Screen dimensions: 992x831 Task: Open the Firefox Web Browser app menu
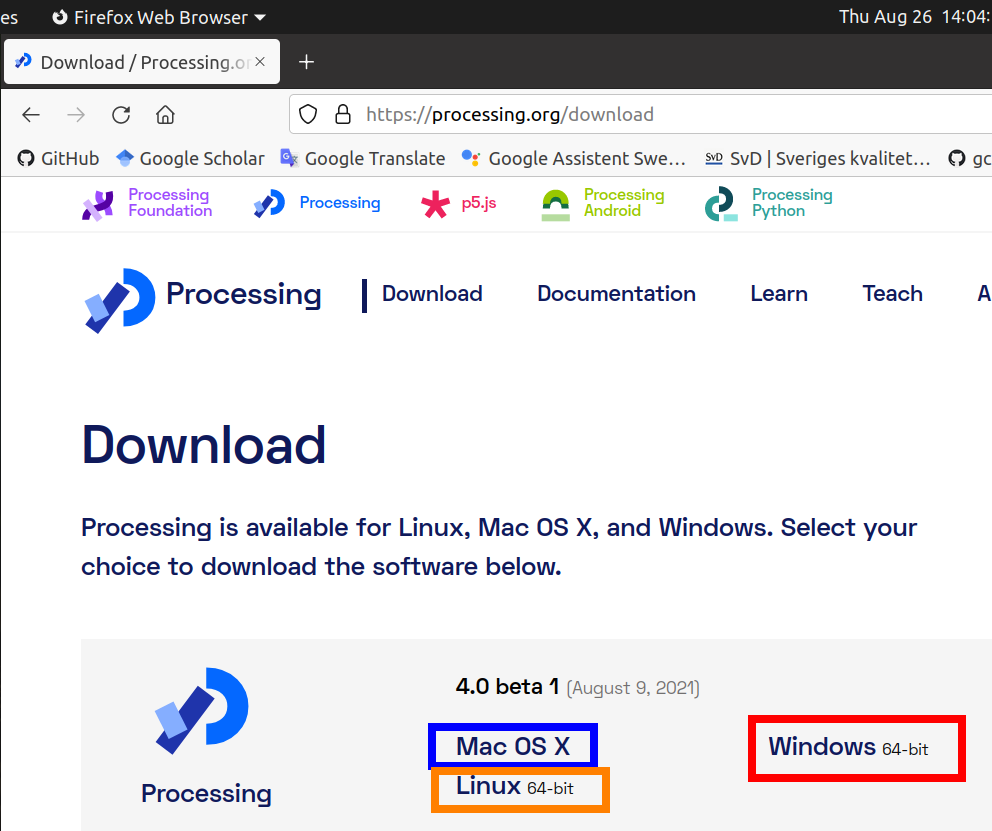click(159, 17)
